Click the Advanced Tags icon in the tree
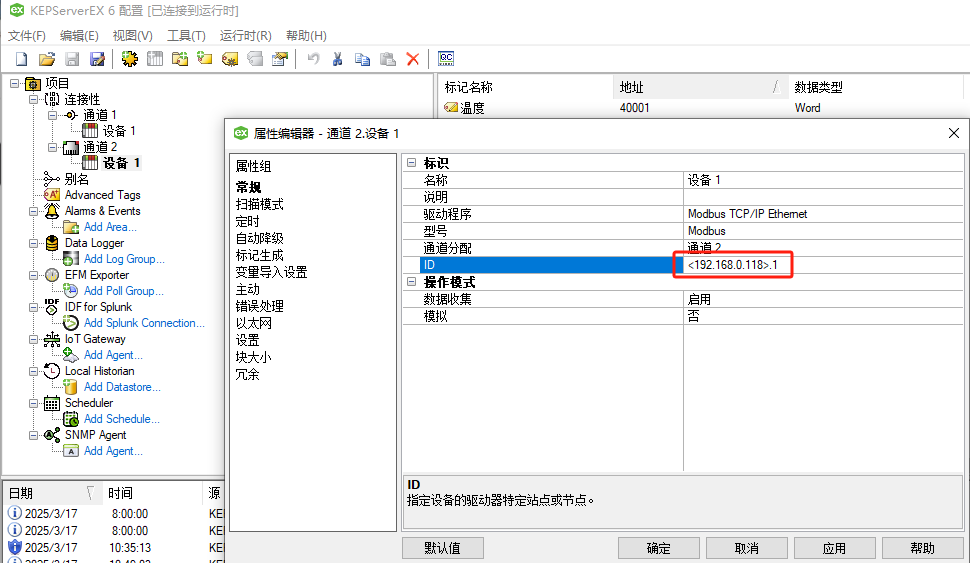Image resolution: width=970 pixels, height=563 pixels. [x=52, y=195]
